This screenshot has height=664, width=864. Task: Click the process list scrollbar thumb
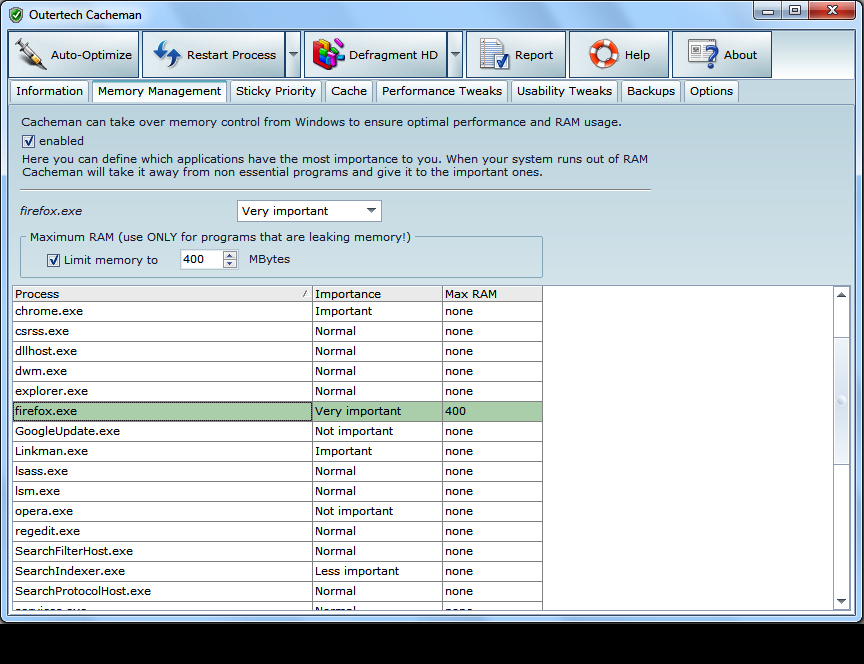click(x=841, y=401)
